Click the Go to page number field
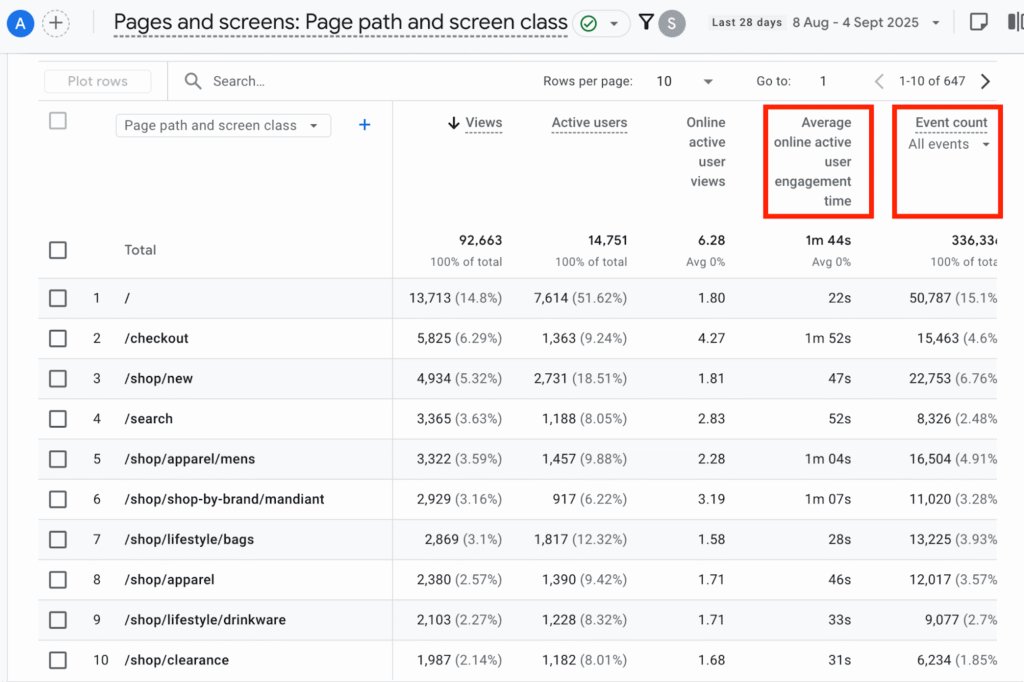The height and width of the screenshot is (682, 1024). 824,81
